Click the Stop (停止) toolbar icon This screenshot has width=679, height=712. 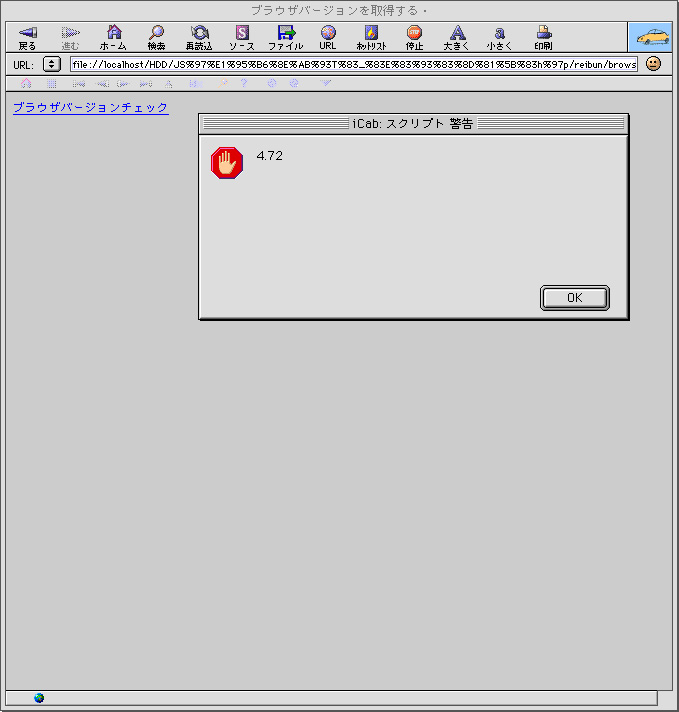click(414, 38)
